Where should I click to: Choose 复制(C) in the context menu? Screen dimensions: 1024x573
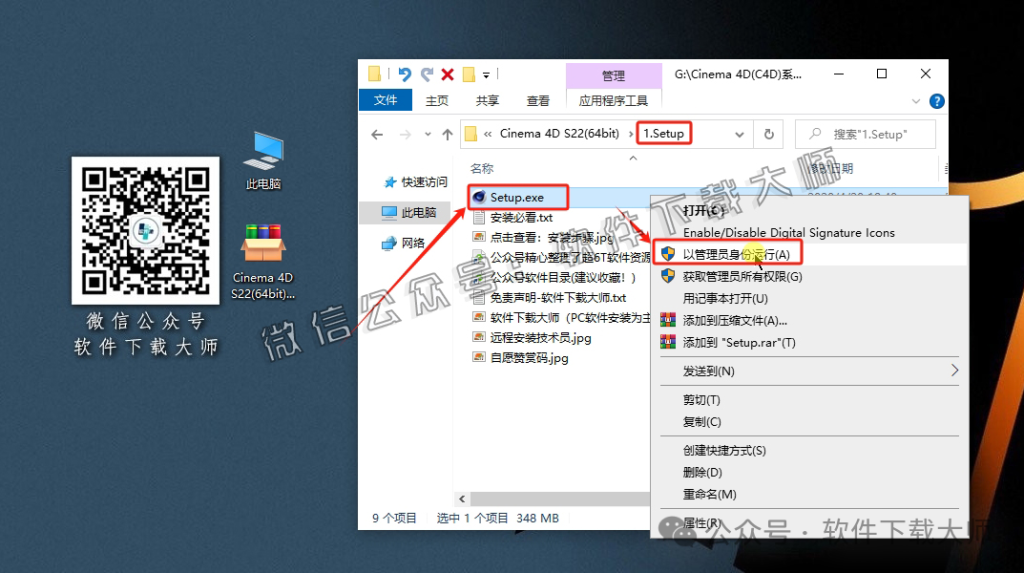click(x=702, y=422)
